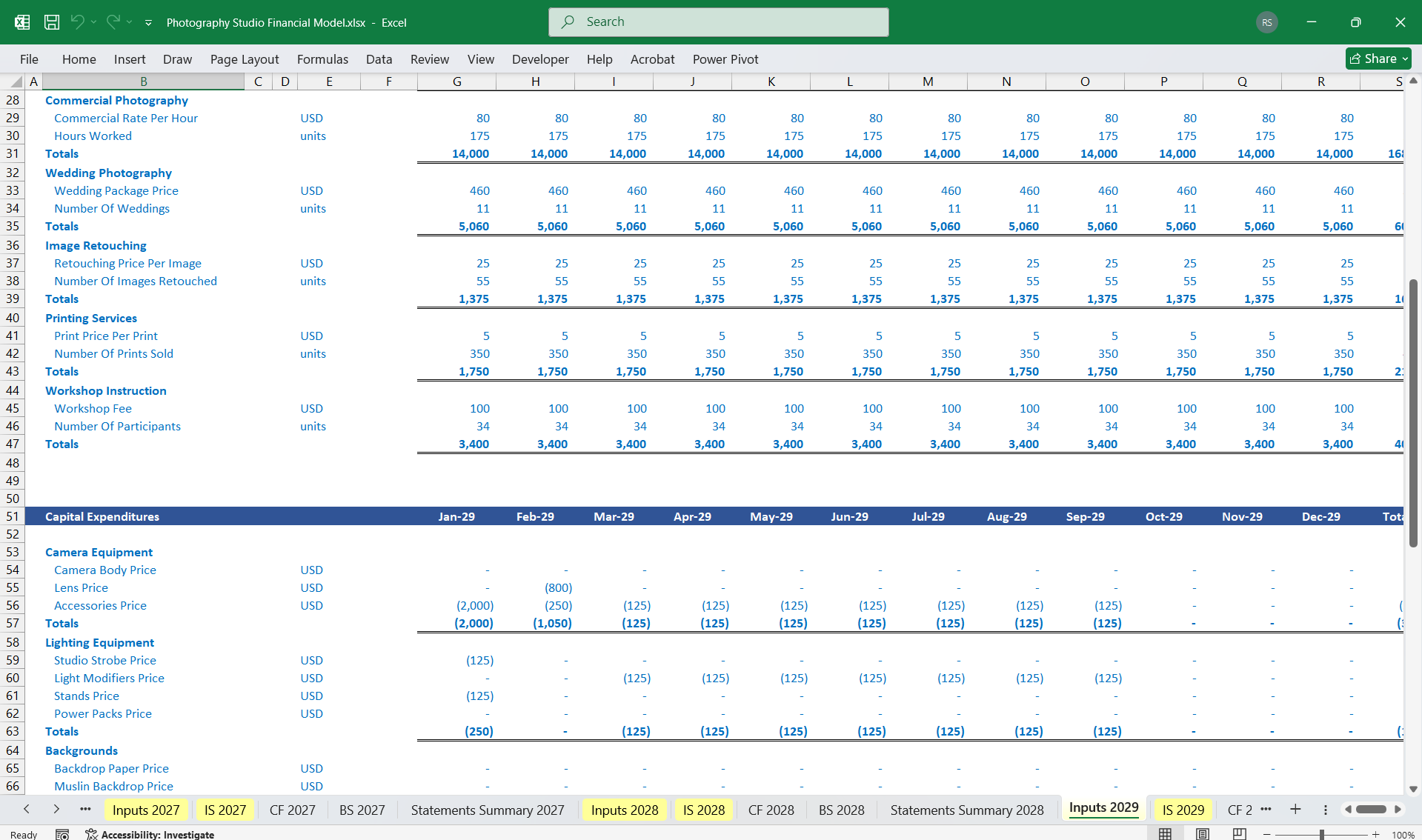The image size is (1422, 840).
Task: Click into the Search box
Action: click(719, 22)
